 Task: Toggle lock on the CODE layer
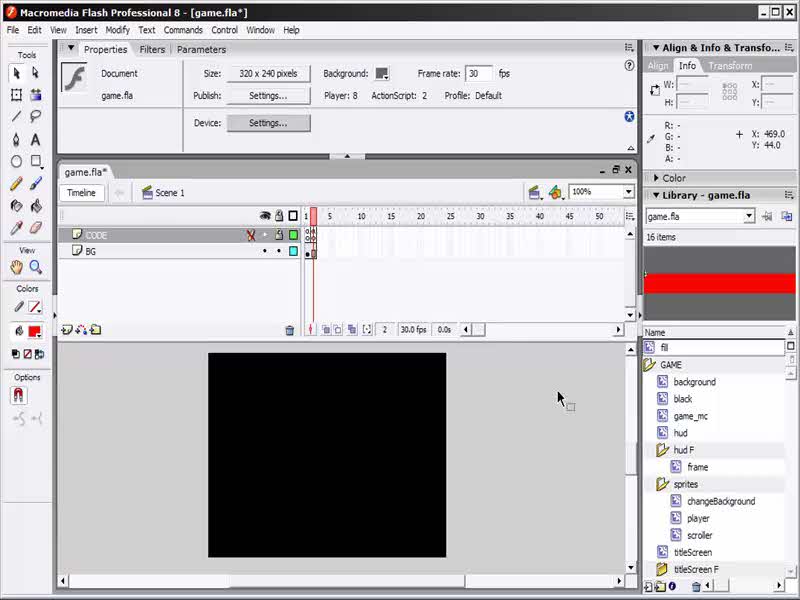pos(279,235)
